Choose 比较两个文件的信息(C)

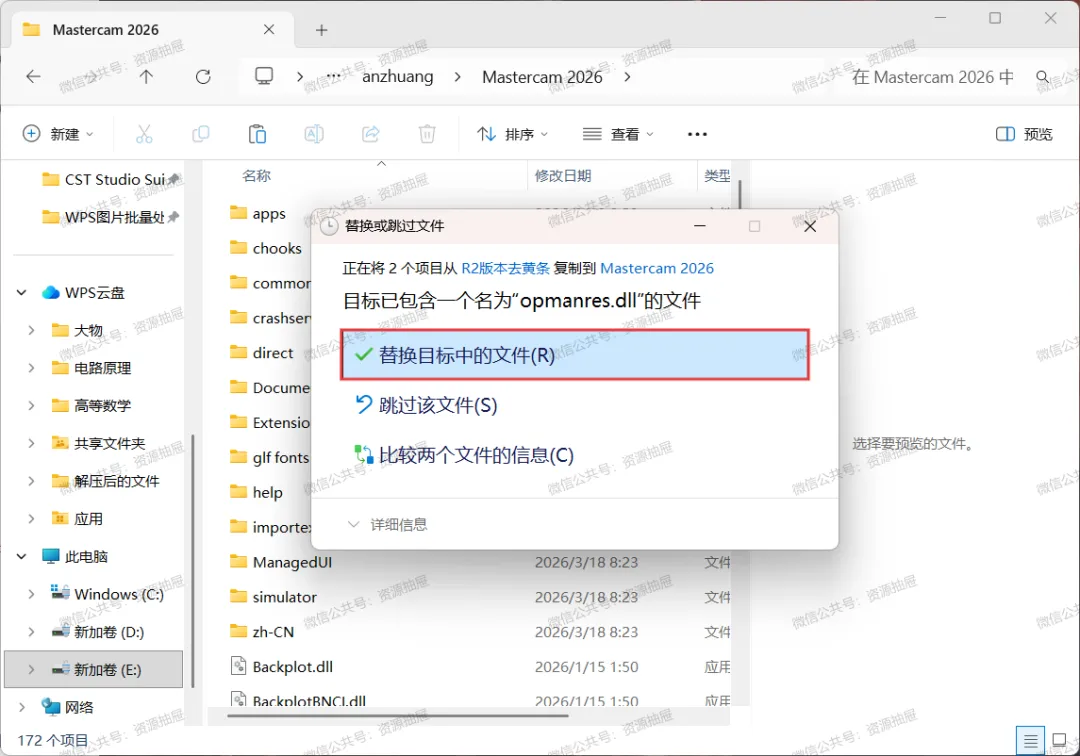coord(464,455)
